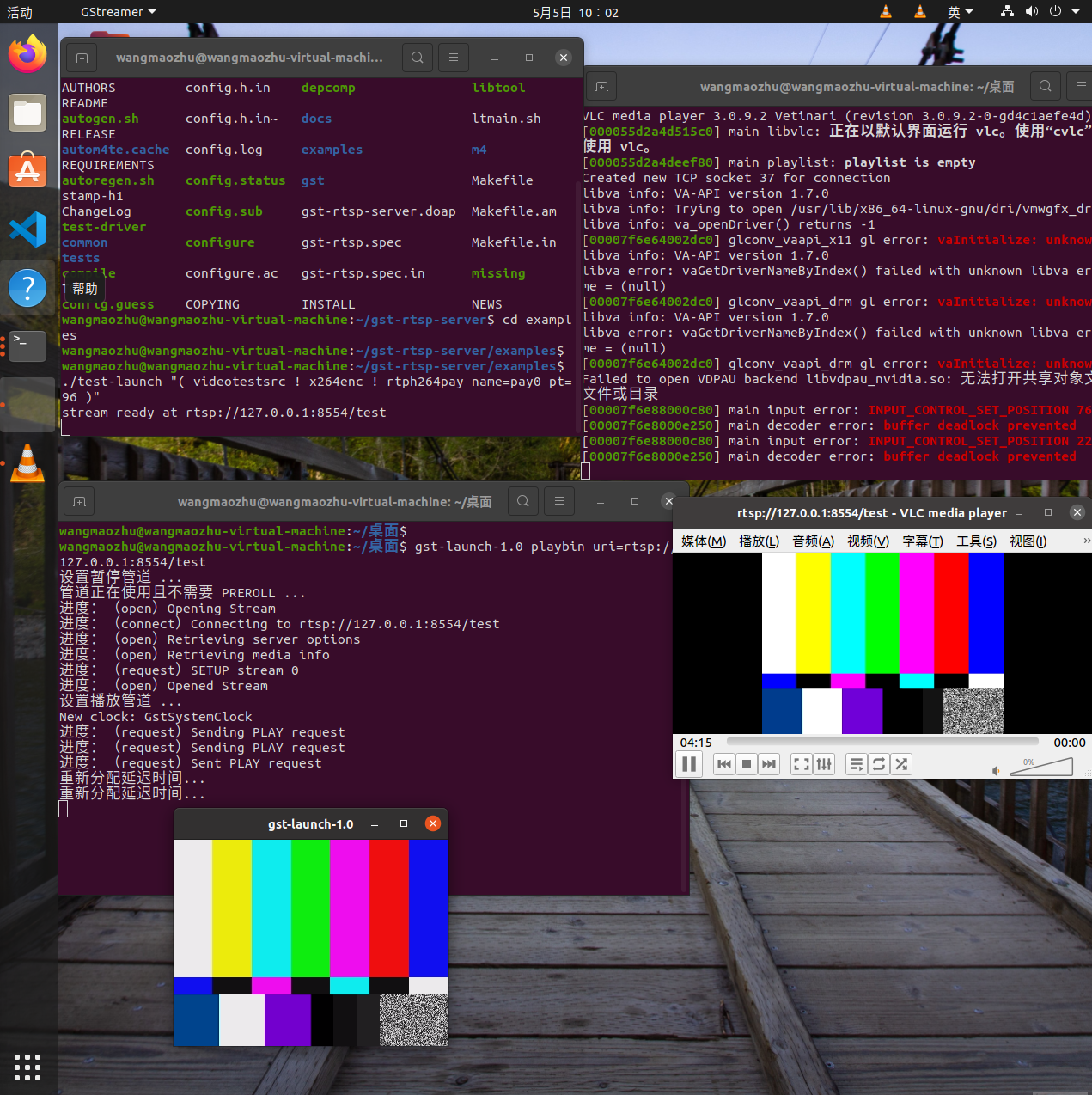This screenshot has height=1095, width=1092.
Task: Stop playback in VLC
Action: pyautogui.click(x=747, y=764)
